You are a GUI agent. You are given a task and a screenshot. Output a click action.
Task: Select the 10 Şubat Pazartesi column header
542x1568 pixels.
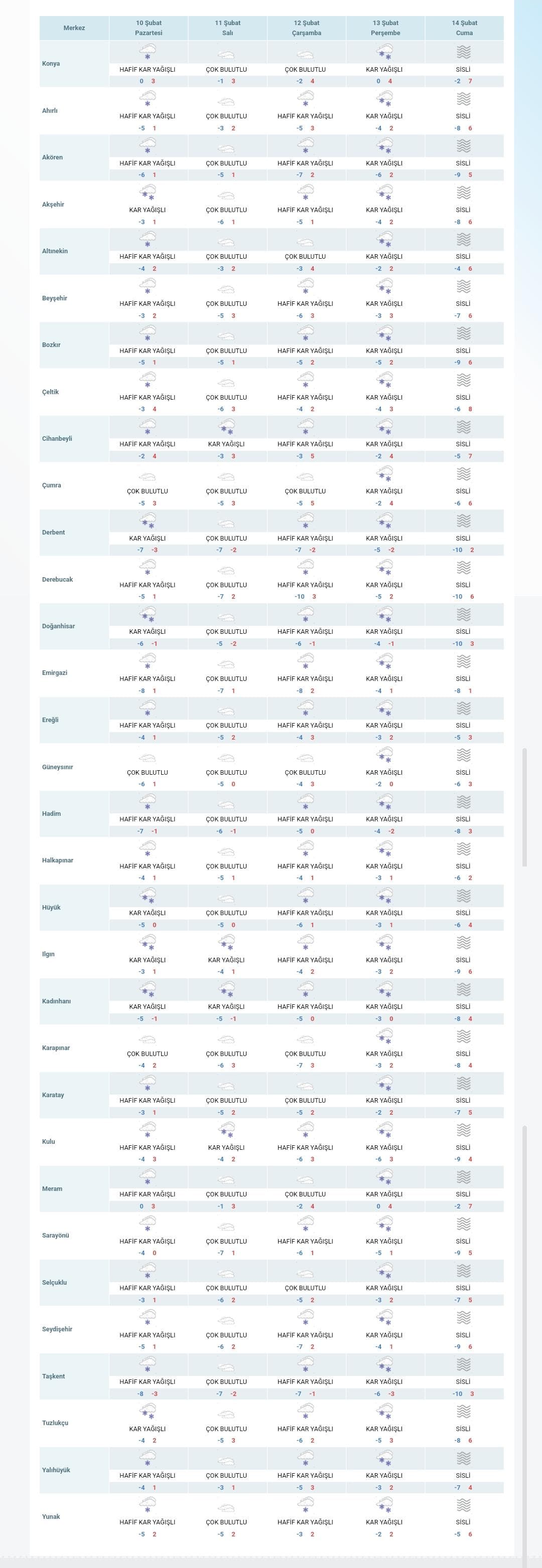[x=149, y=28]
